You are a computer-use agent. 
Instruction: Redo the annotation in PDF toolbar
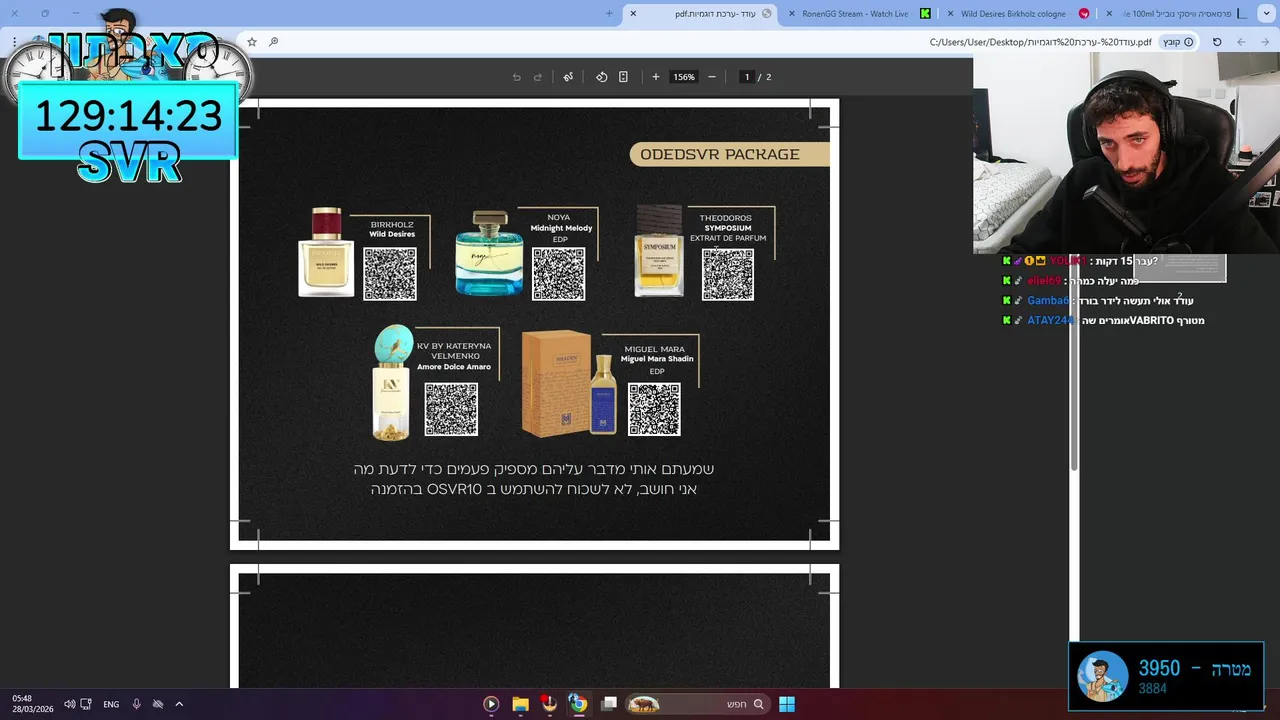click(537, 77)
